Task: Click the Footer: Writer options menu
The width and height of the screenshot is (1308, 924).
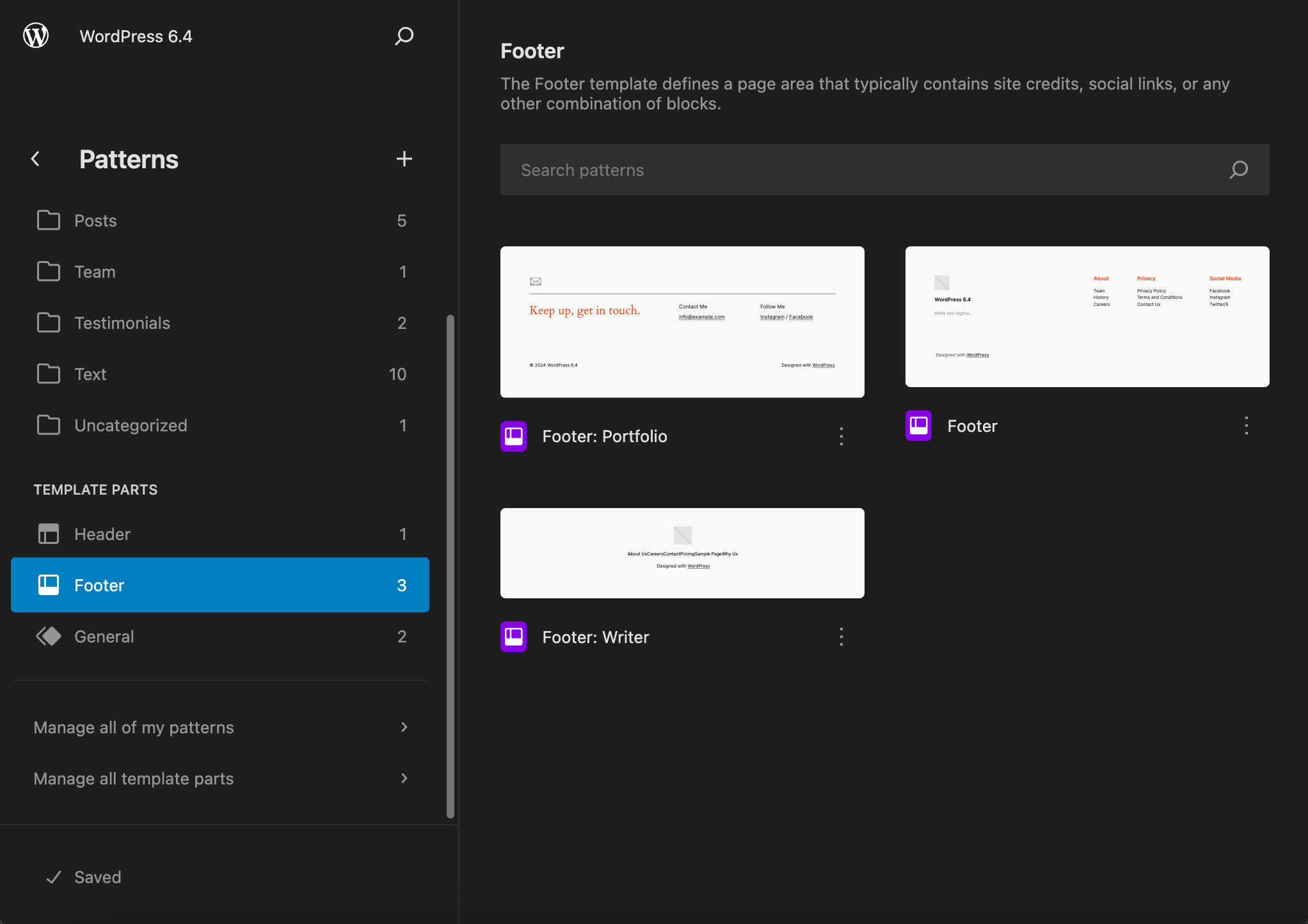Action: point(842,637)
